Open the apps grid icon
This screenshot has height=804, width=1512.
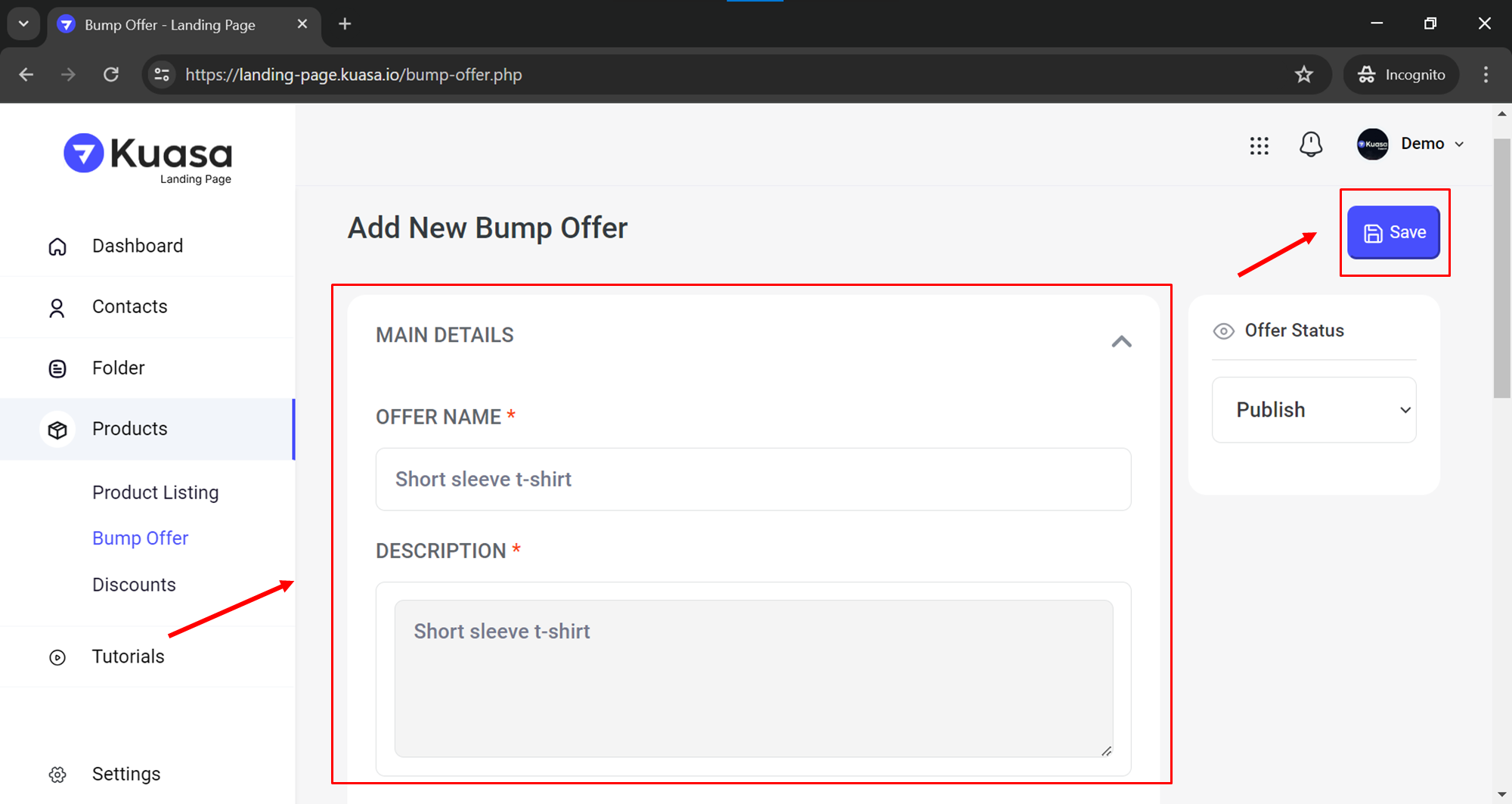(1259, 145)
